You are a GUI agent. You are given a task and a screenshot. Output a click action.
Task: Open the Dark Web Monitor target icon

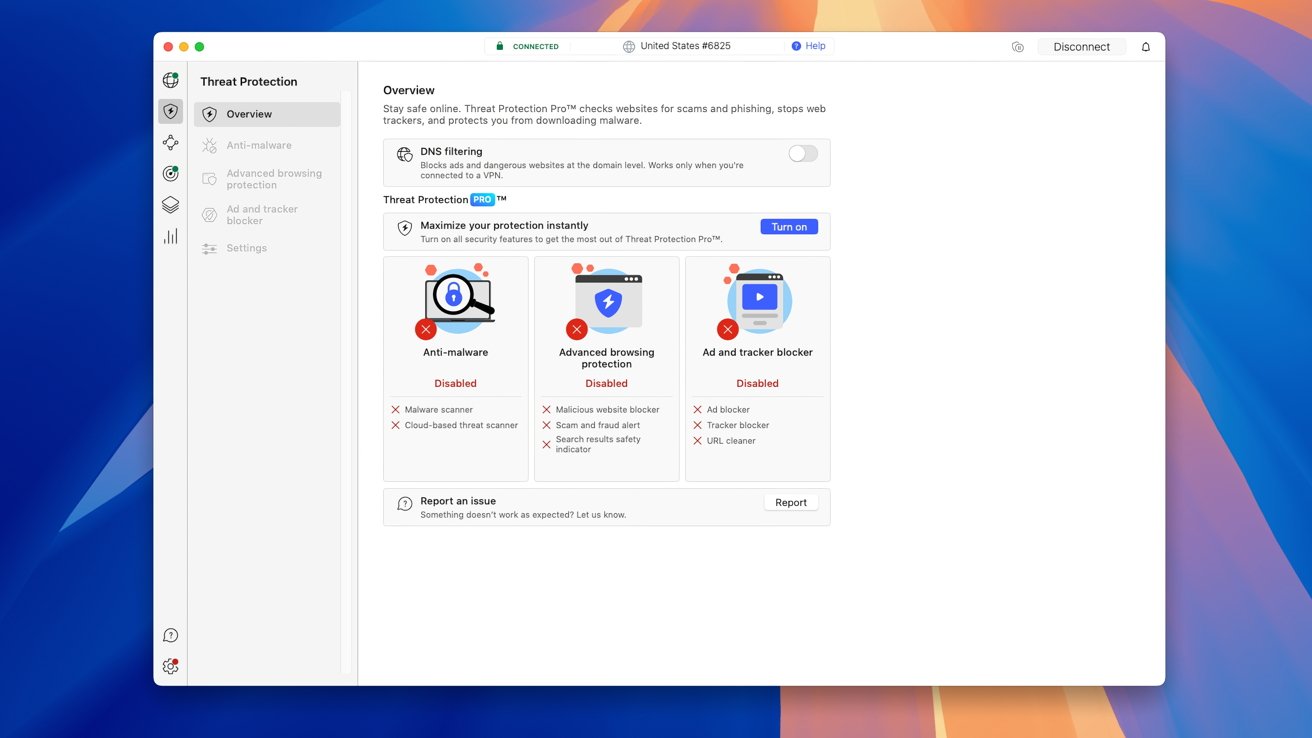click(171, 174)
